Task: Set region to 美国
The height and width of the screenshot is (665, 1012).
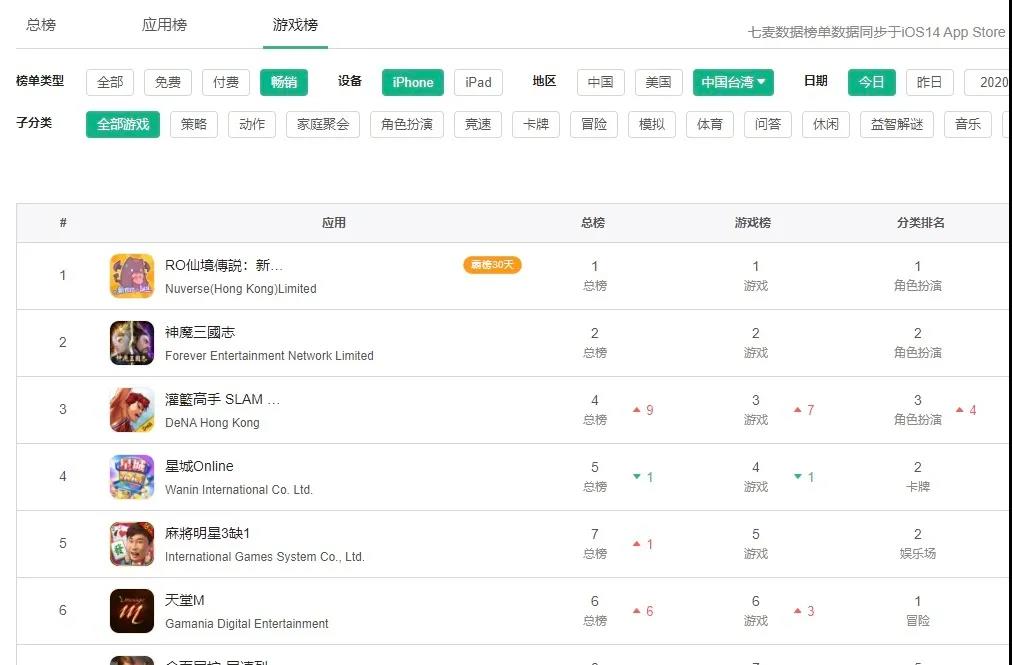Action: pos(658,82)
